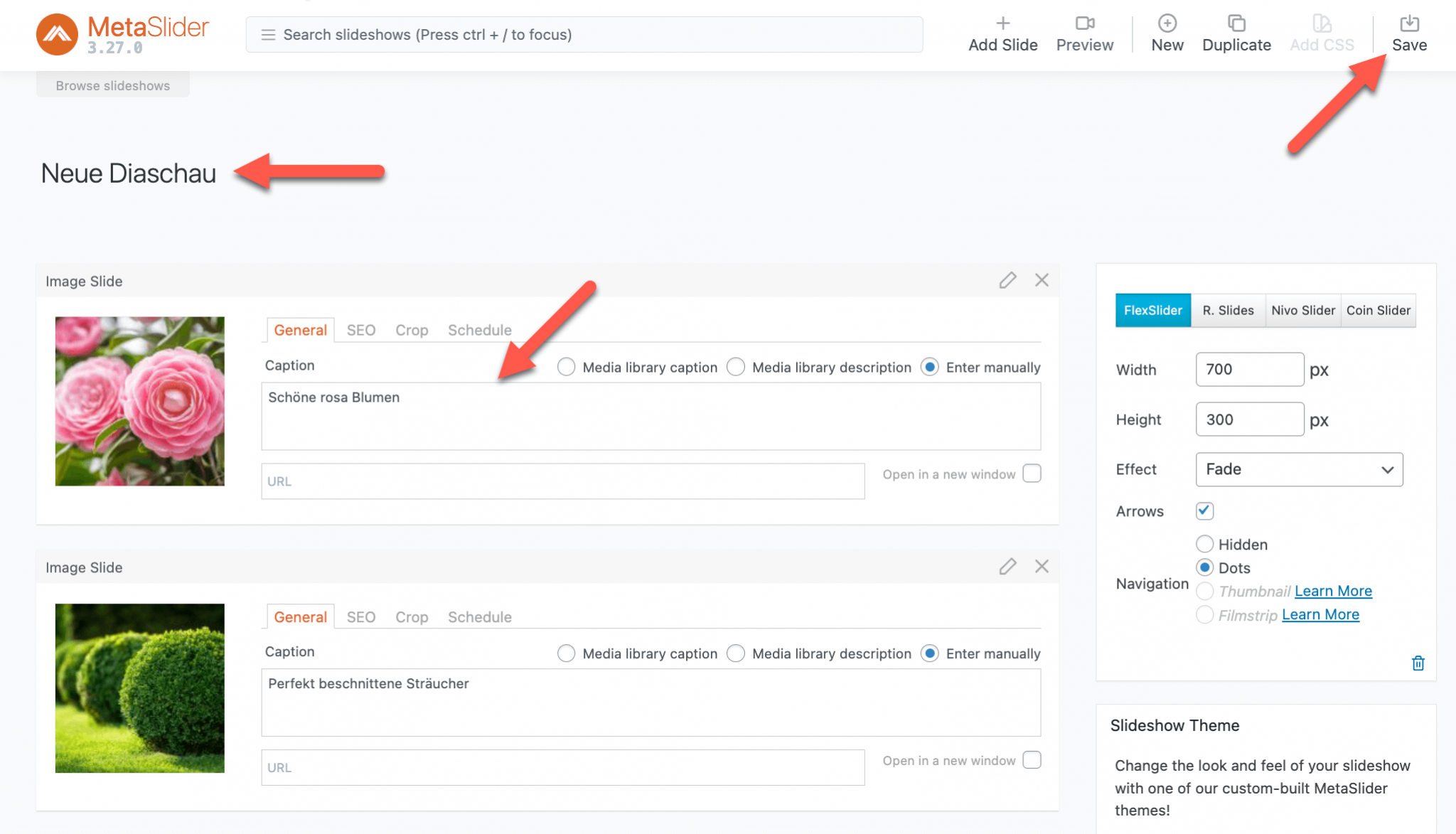Click the green shrubs slide thumbnail
Image resolution: width=1456 pixels, height=834 pixels.
[139, 688]
